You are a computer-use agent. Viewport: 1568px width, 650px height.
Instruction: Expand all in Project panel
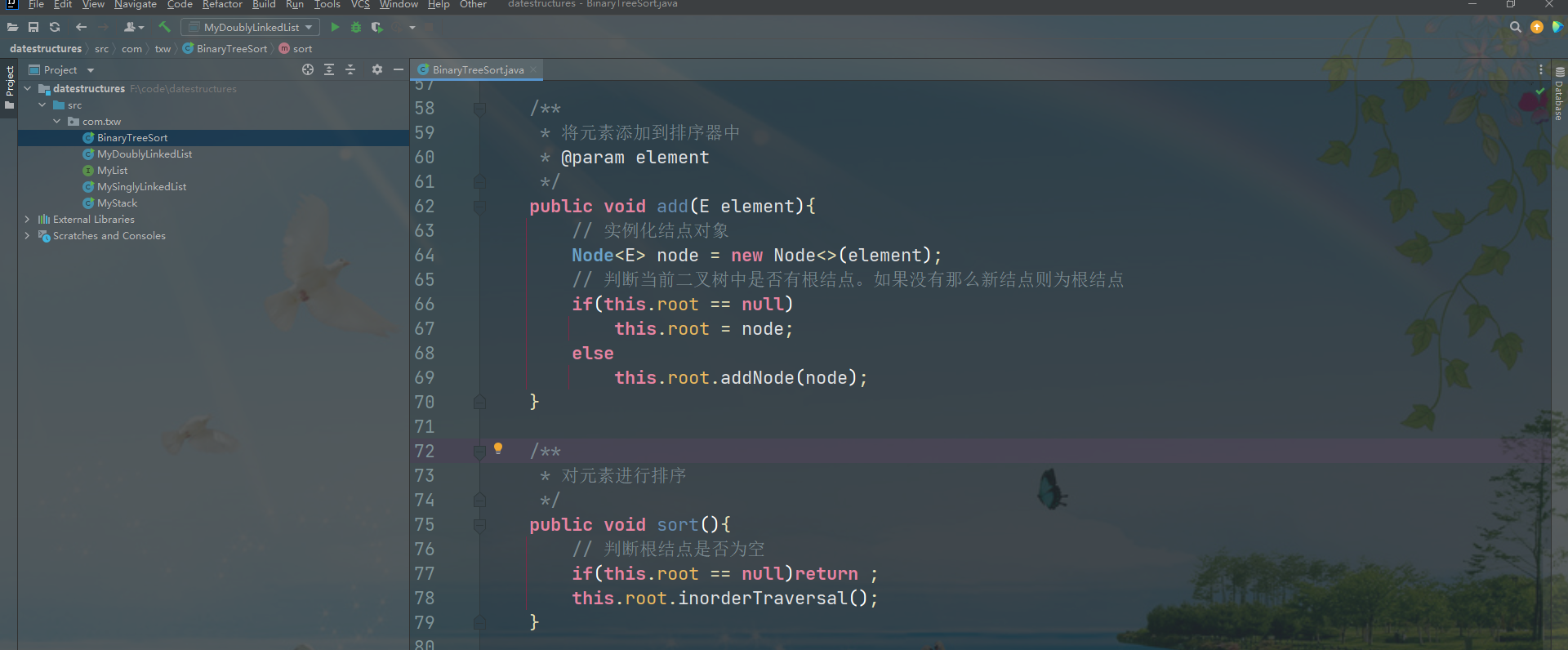coord(329,69)
